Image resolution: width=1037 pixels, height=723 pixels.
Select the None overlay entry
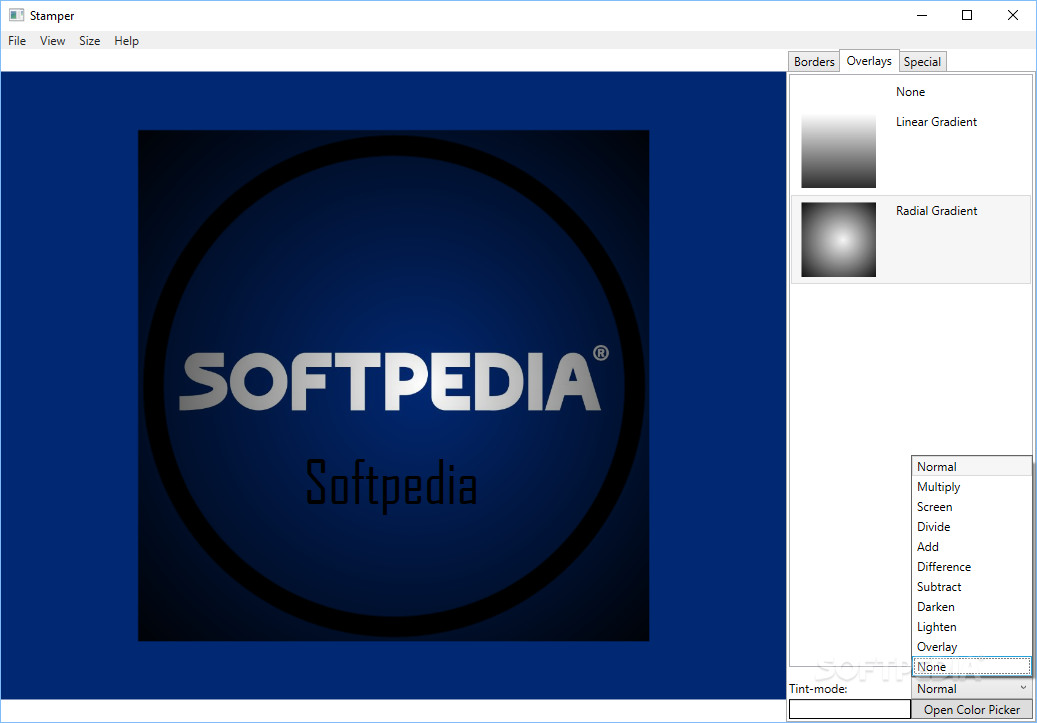(x=910, y=92)
